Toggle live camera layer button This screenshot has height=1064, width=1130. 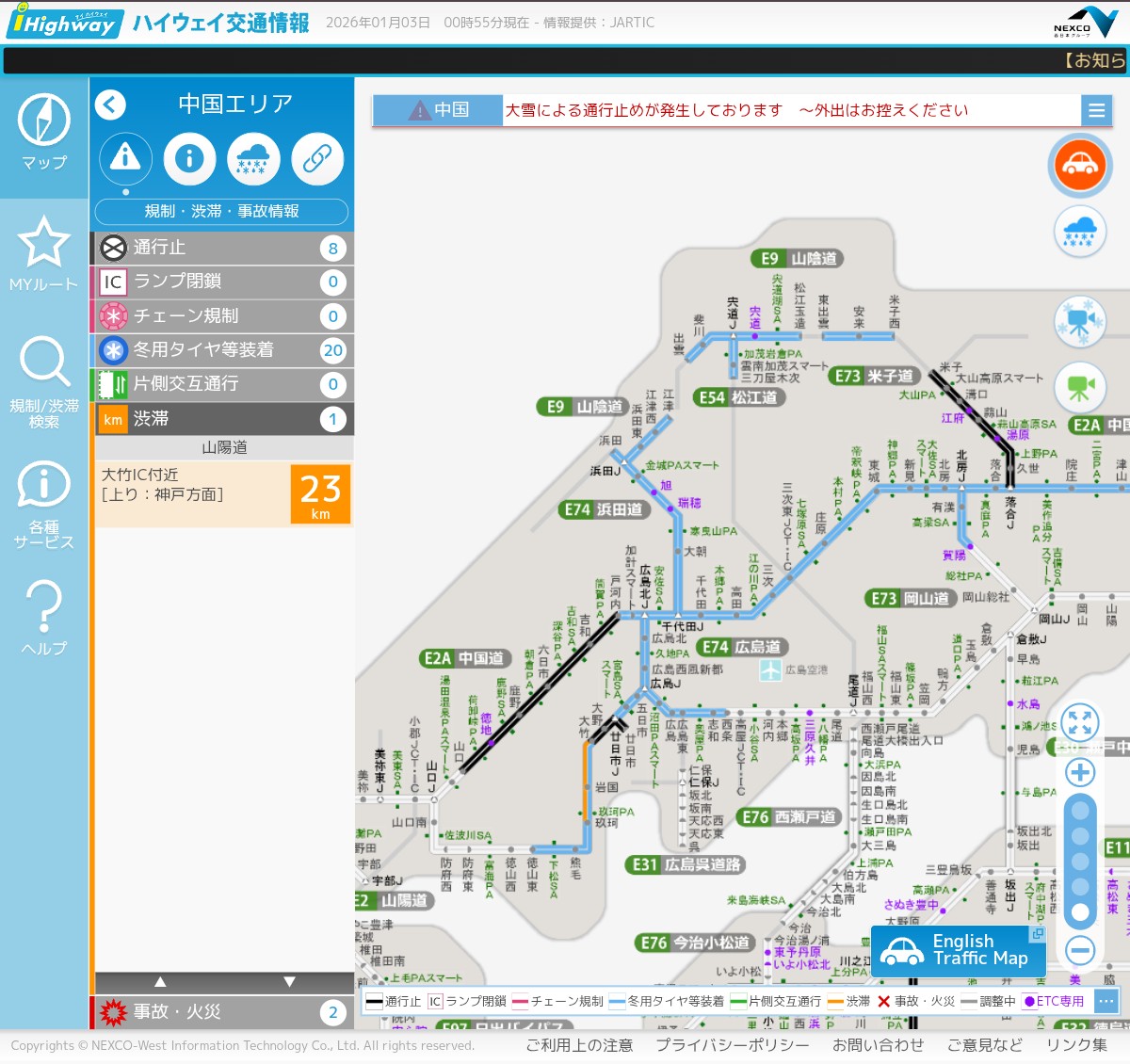[x=1080, y=388]
